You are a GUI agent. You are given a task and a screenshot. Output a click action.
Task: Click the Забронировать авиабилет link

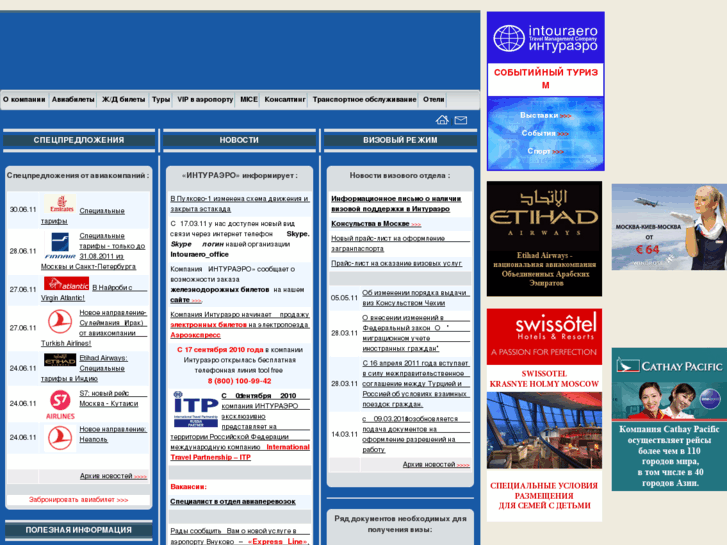tap(78, 499)
